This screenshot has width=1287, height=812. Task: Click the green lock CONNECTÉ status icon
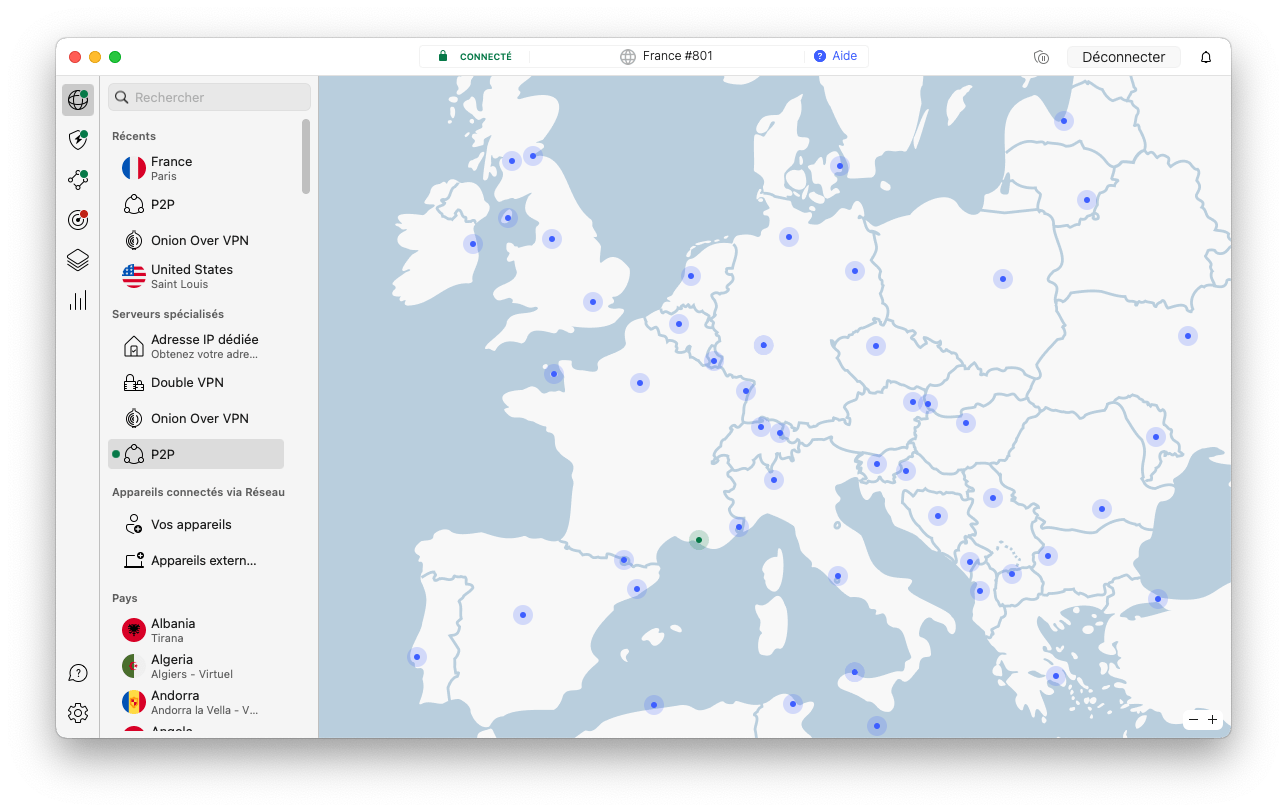click(443, 57)
